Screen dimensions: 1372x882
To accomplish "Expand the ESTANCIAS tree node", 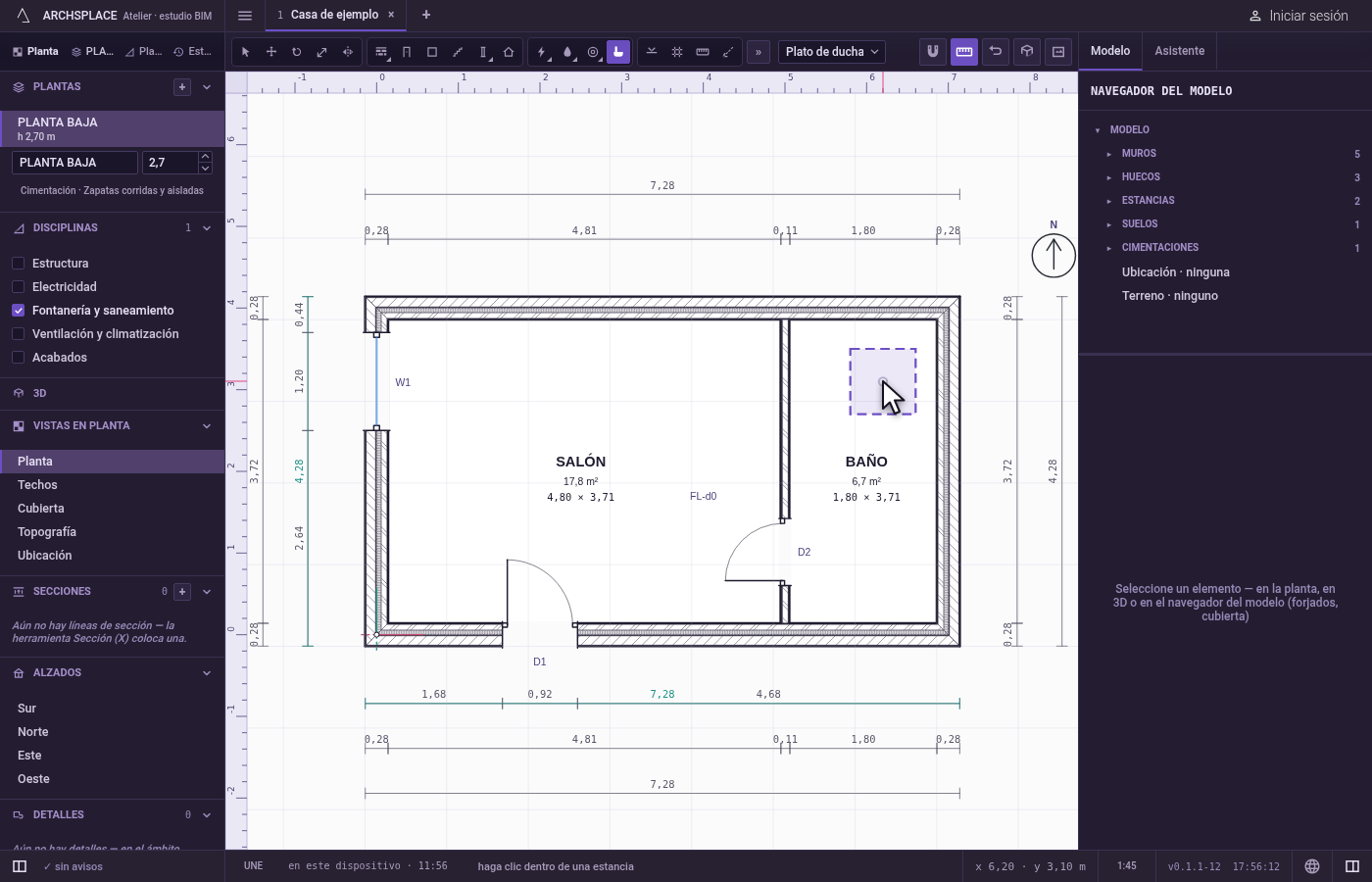I will click(1109, 201).
